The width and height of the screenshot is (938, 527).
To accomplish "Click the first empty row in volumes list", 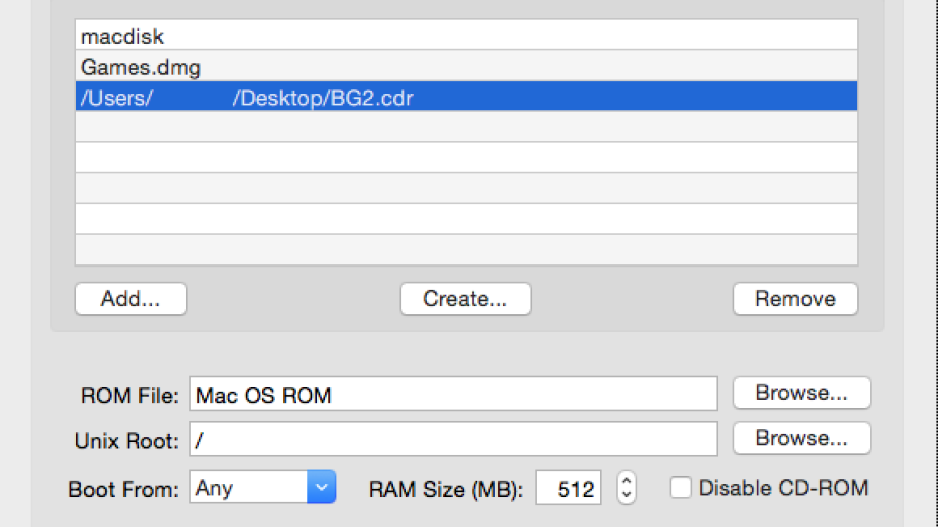I will [466, 126].
